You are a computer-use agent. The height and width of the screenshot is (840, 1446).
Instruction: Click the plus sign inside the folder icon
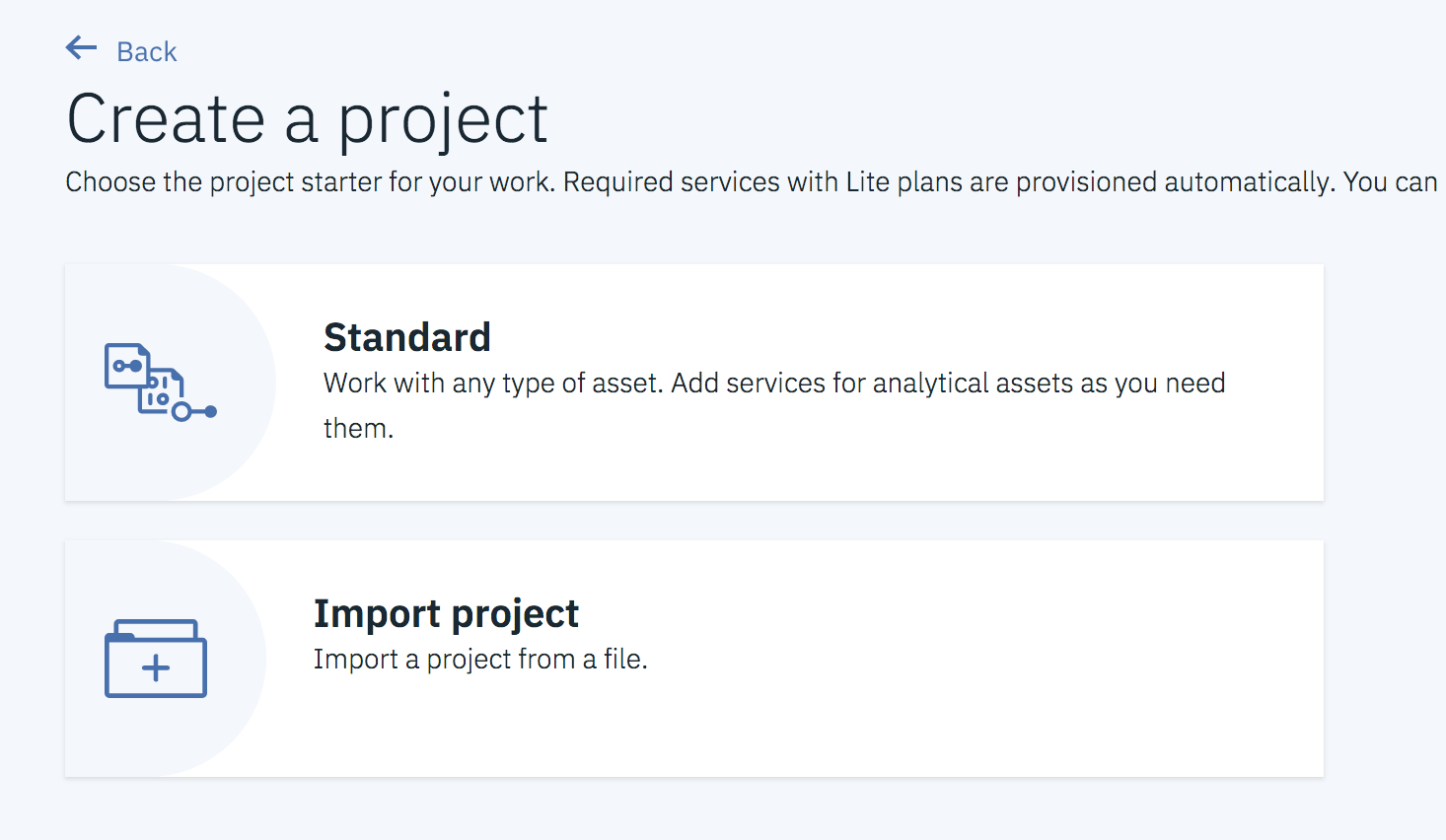(x=156, y=669)
